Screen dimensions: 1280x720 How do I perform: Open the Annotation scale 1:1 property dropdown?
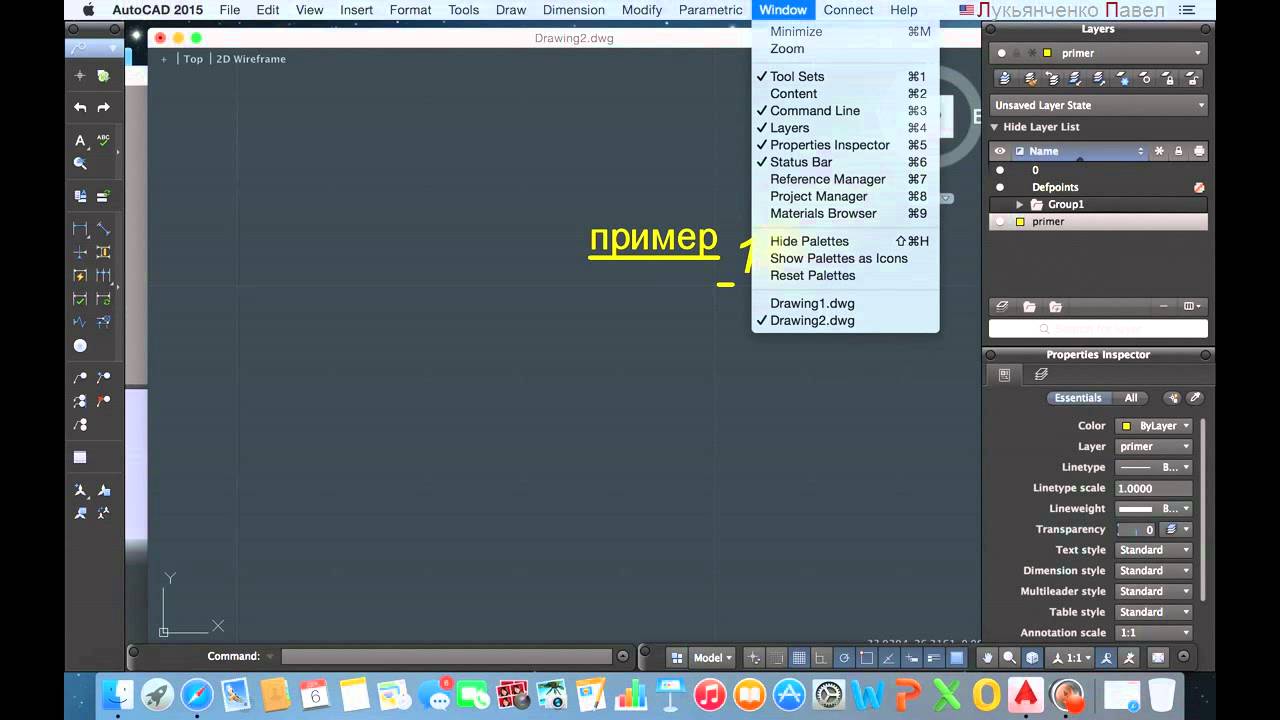(1154, 633)
